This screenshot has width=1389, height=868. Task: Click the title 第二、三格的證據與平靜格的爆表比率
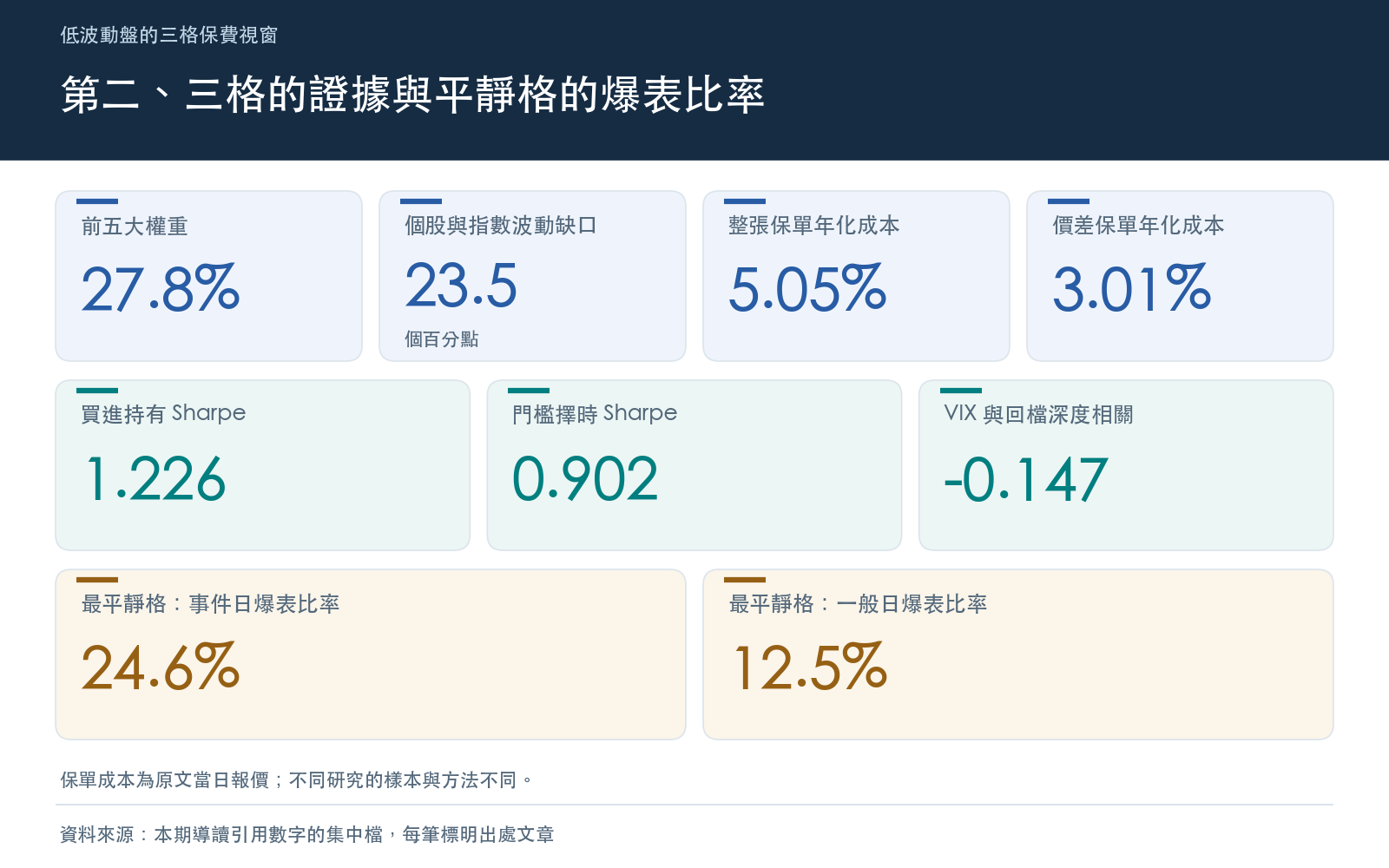tap(412, 95)
